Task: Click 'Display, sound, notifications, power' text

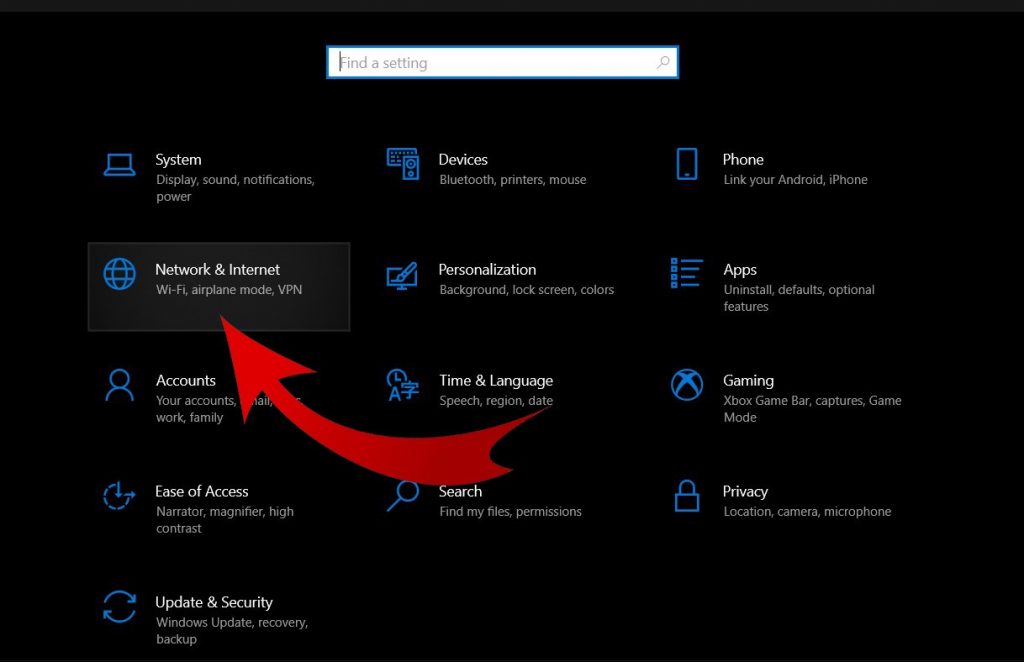Action: (235, 188)
